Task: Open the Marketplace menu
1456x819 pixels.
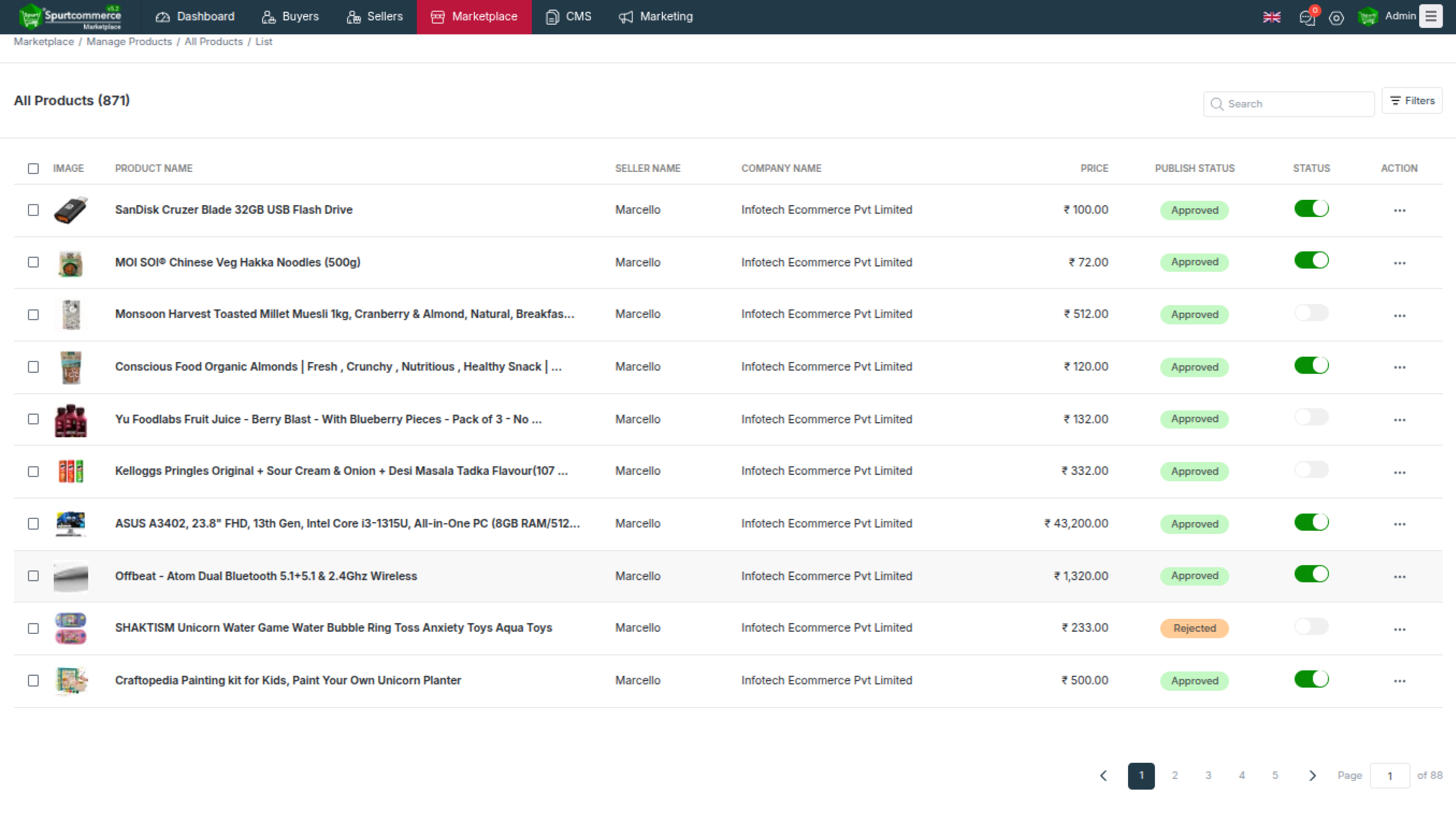Action: pyautogui.click(x=474, y=17)
